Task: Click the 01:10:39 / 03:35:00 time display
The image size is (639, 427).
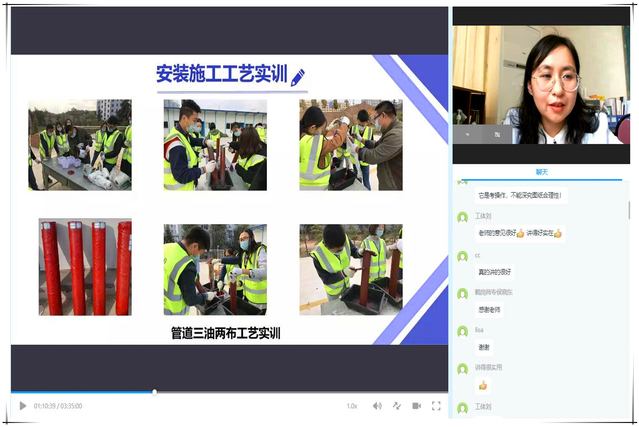Action: (58, 406)
